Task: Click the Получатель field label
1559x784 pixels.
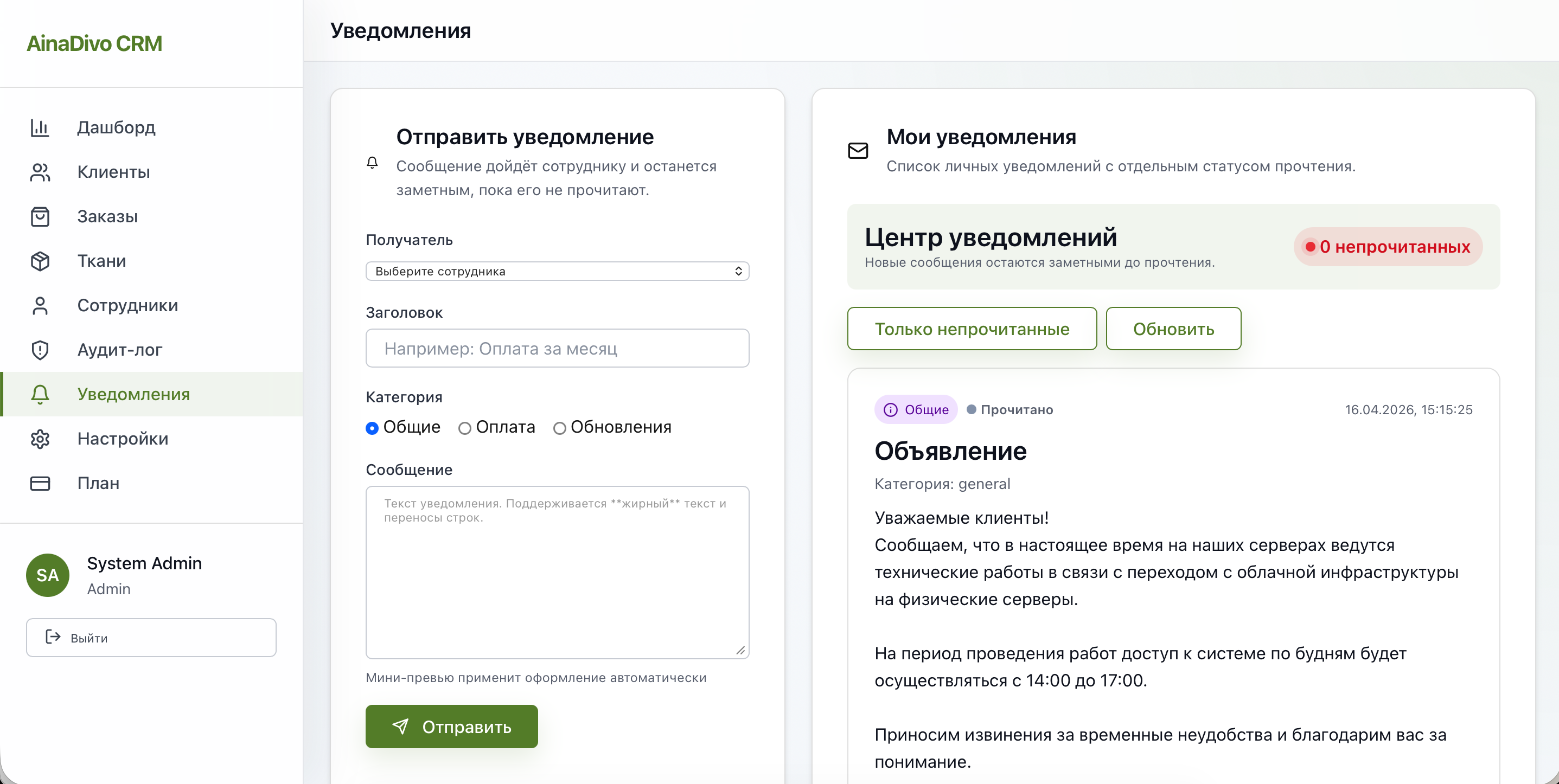Action: [x=408, y=240]
